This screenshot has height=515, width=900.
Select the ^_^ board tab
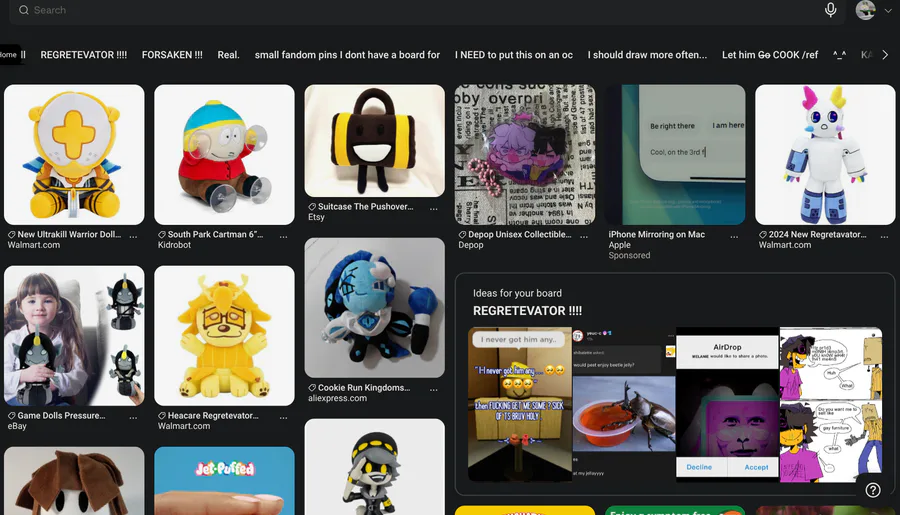point(839,55)
